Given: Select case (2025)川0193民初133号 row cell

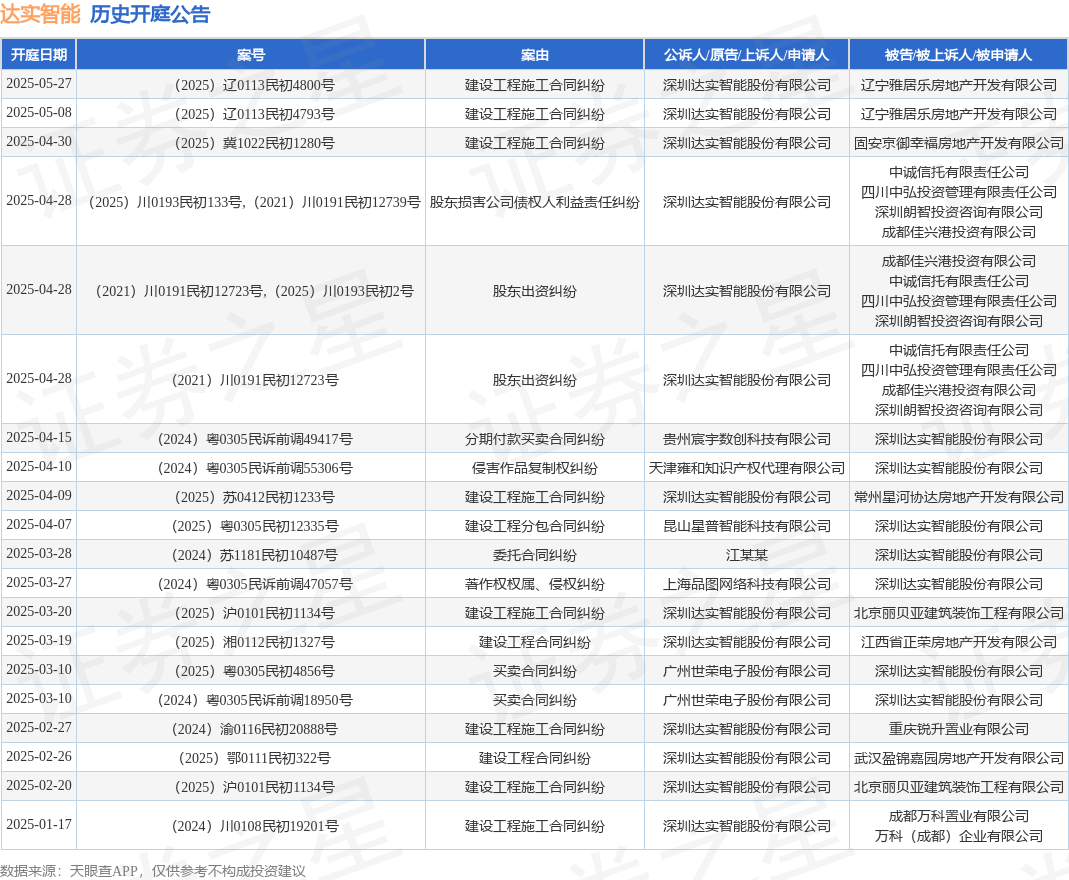Looking at the screenshot, I should [x=252, y=202].
